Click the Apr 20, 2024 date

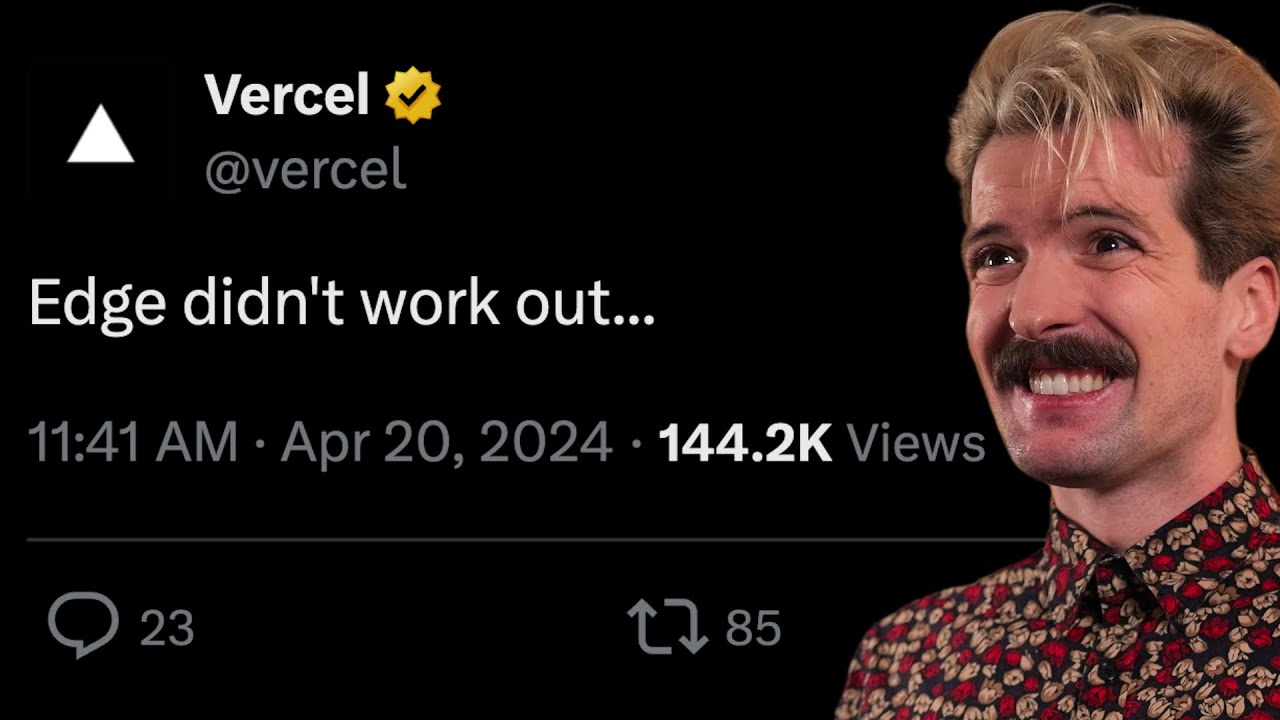(446, 443)
